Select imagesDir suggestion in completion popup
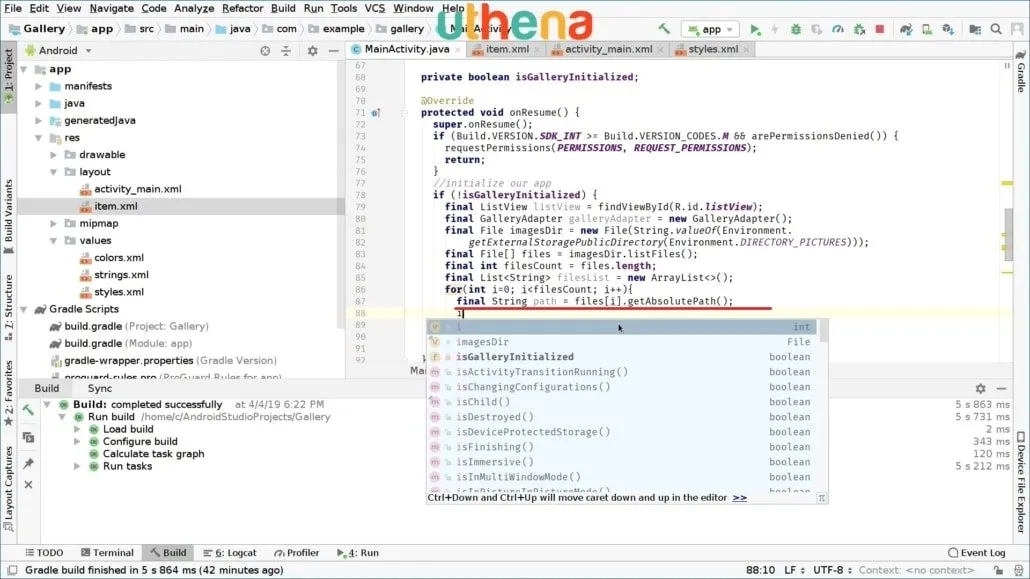The image size is (1030, 579). (x=623, y=342)
